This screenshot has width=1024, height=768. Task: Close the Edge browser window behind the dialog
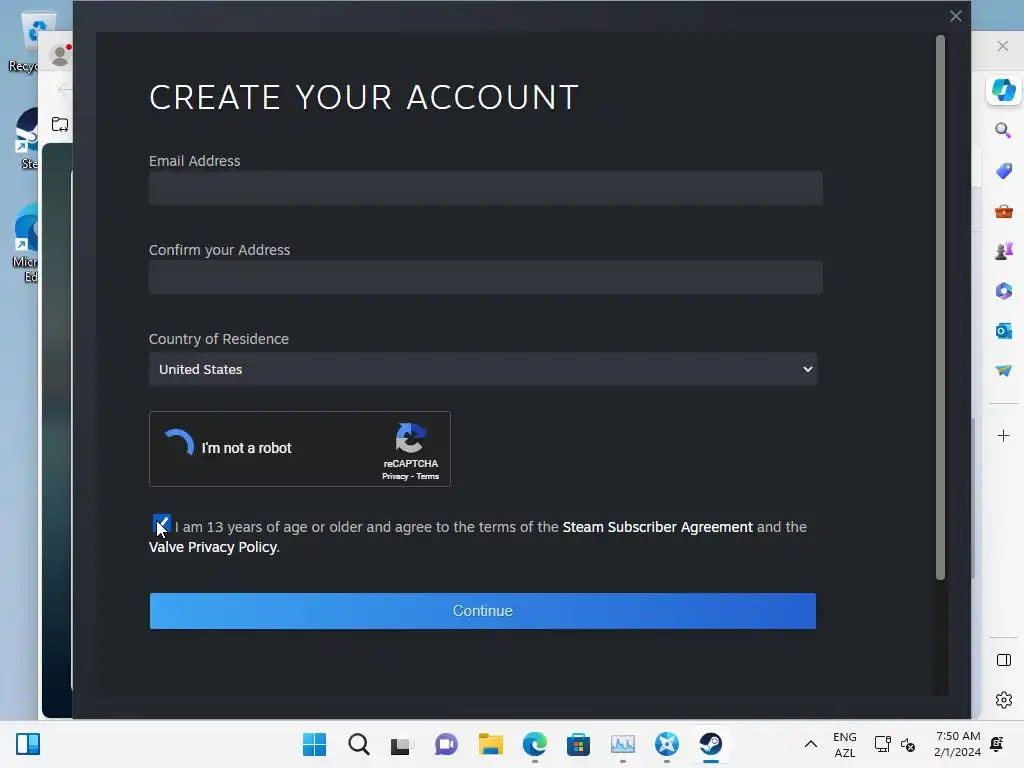[1002, 46]
